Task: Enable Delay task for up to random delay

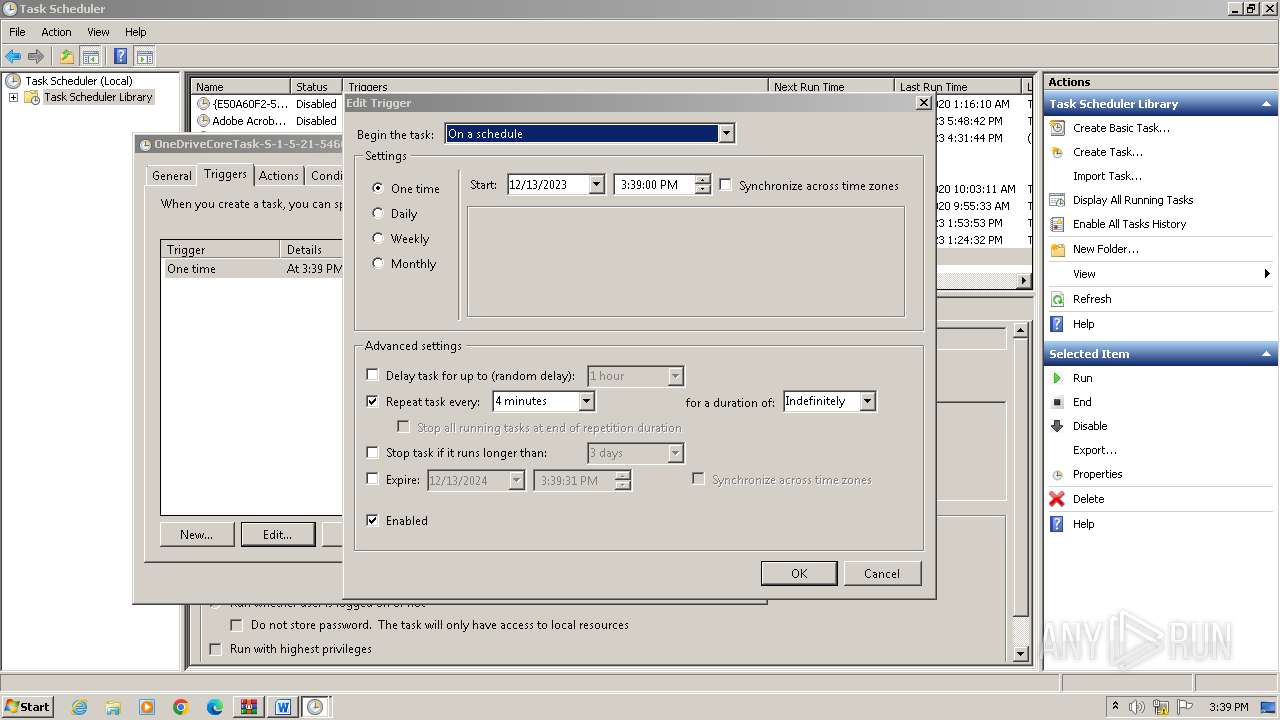Action: pos(373,375)
